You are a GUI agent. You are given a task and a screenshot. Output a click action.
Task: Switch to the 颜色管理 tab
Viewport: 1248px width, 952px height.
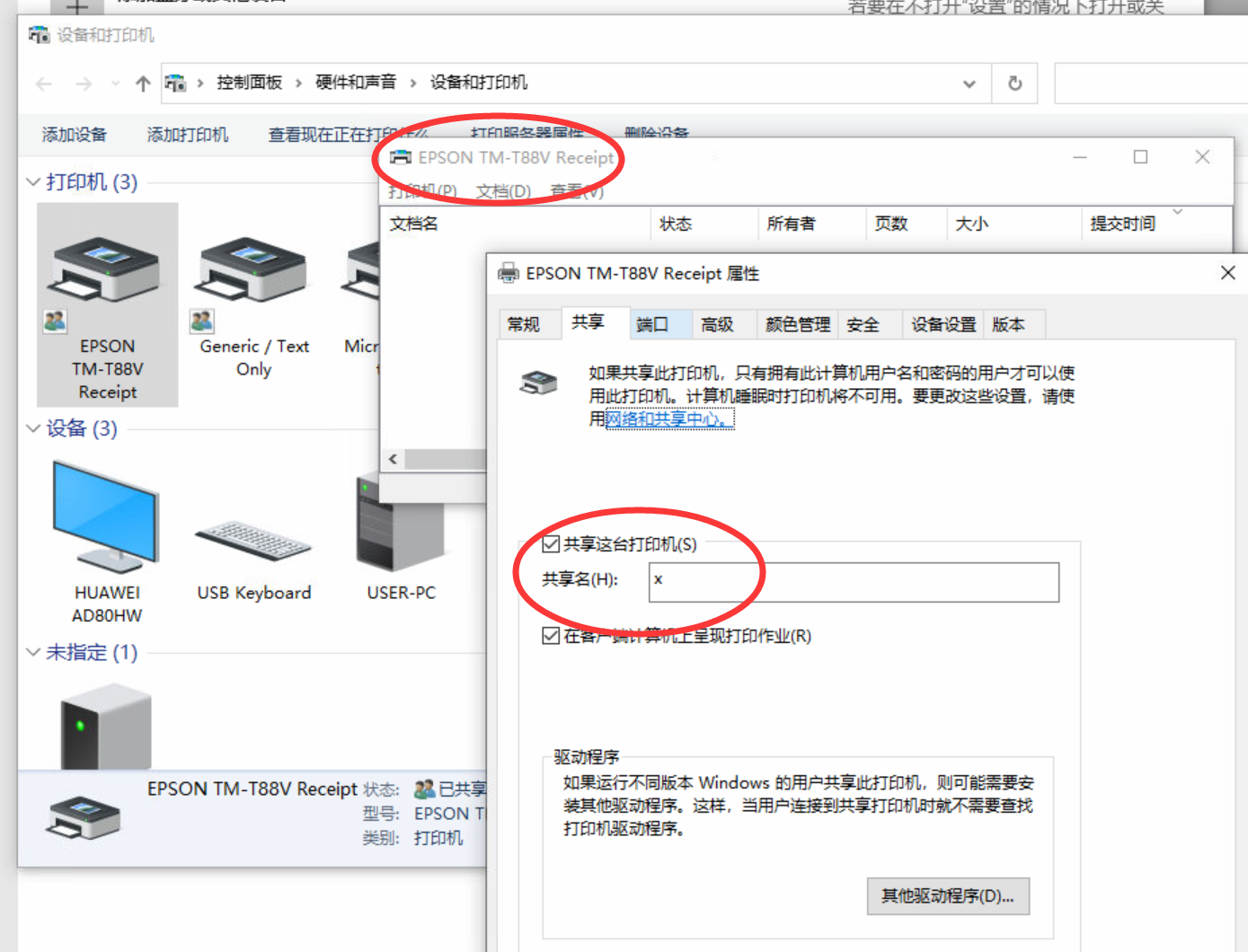[x=798, y=324]
